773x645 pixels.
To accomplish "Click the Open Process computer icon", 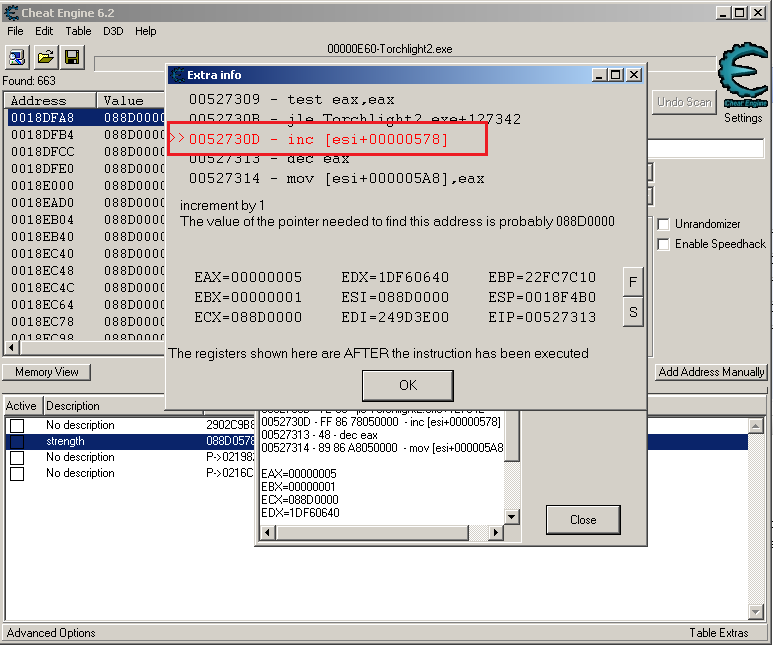I will pos(20,57).
